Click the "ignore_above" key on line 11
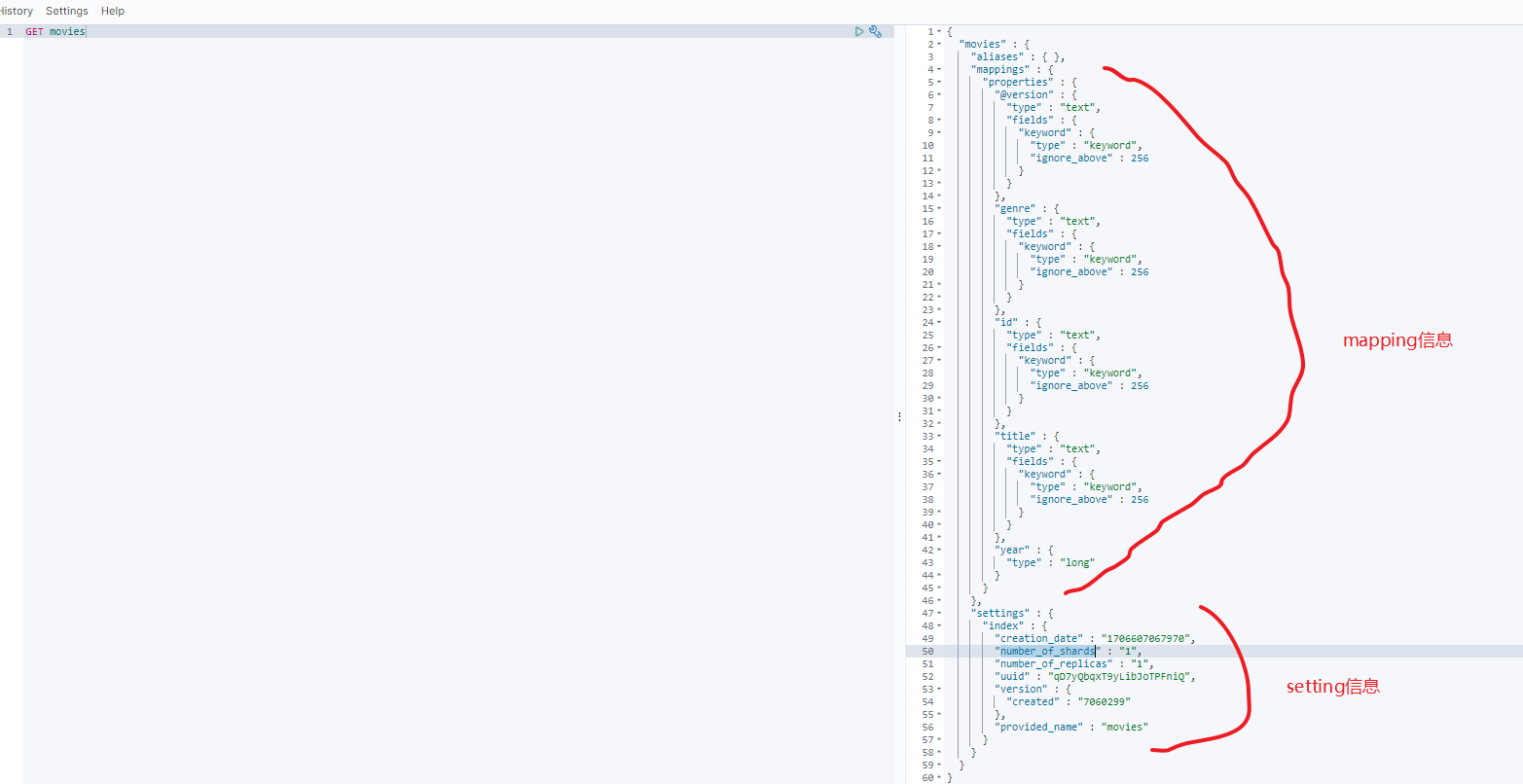 tap(1071, 158)
